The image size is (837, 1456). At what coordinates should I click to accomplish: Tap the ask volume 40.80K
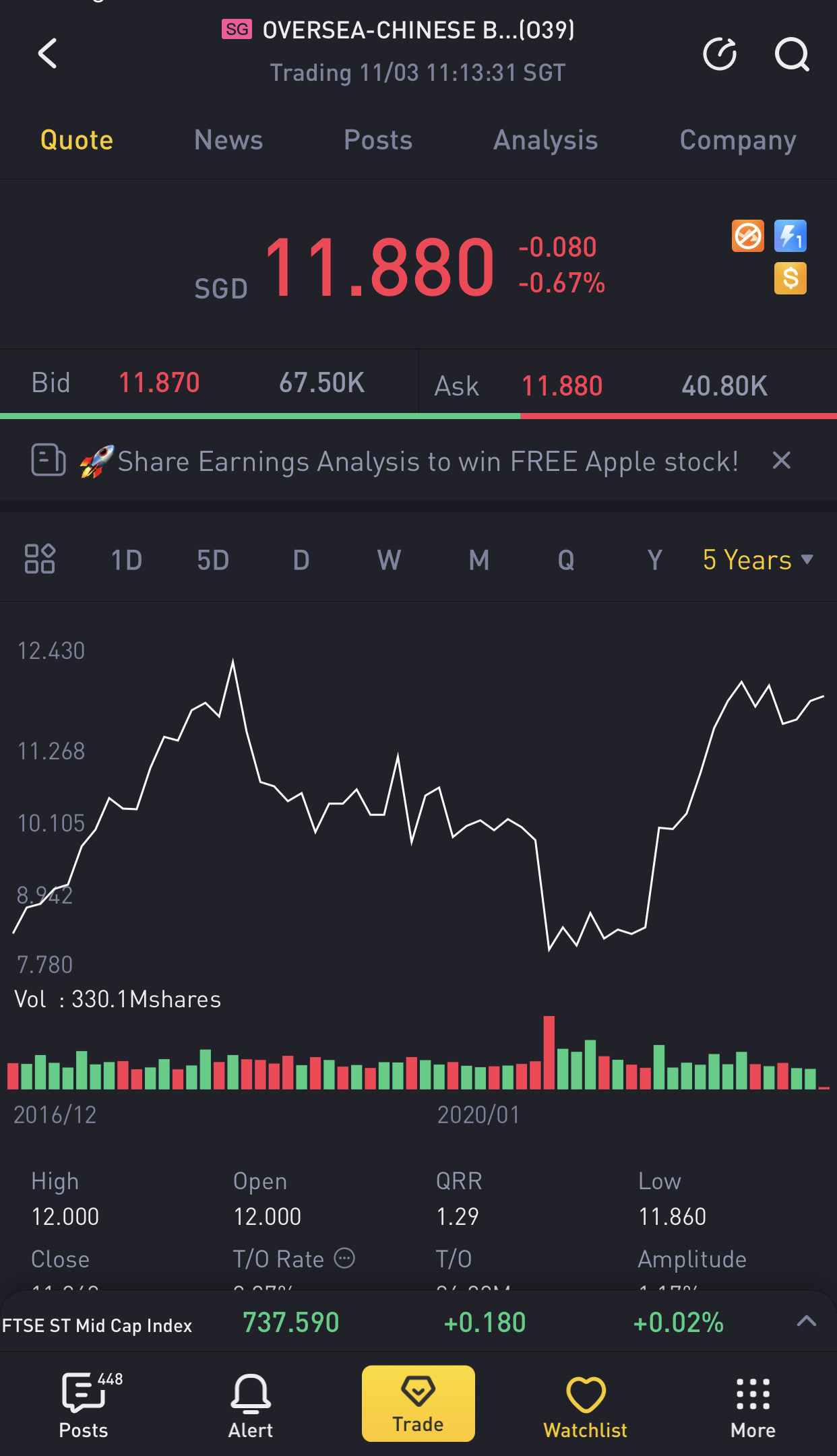pos(724,386)
